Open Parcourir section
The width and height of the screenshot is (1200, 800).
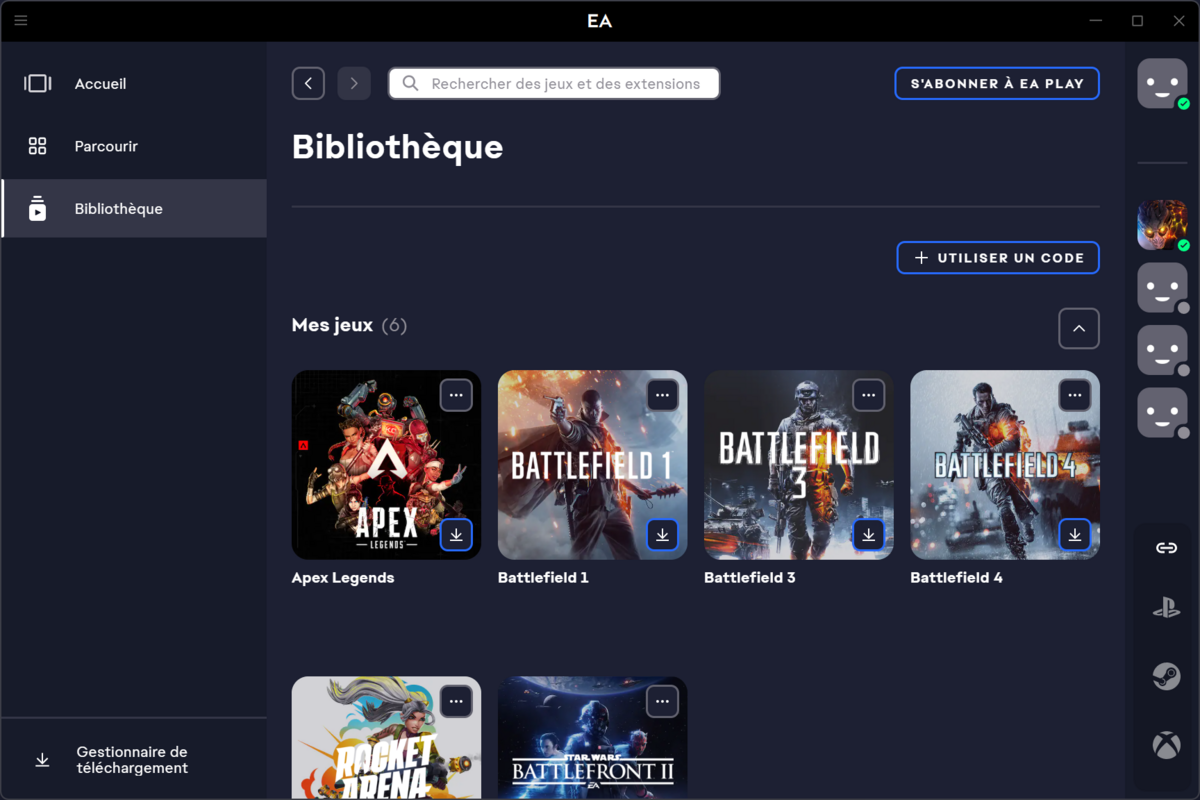point(134,146)
